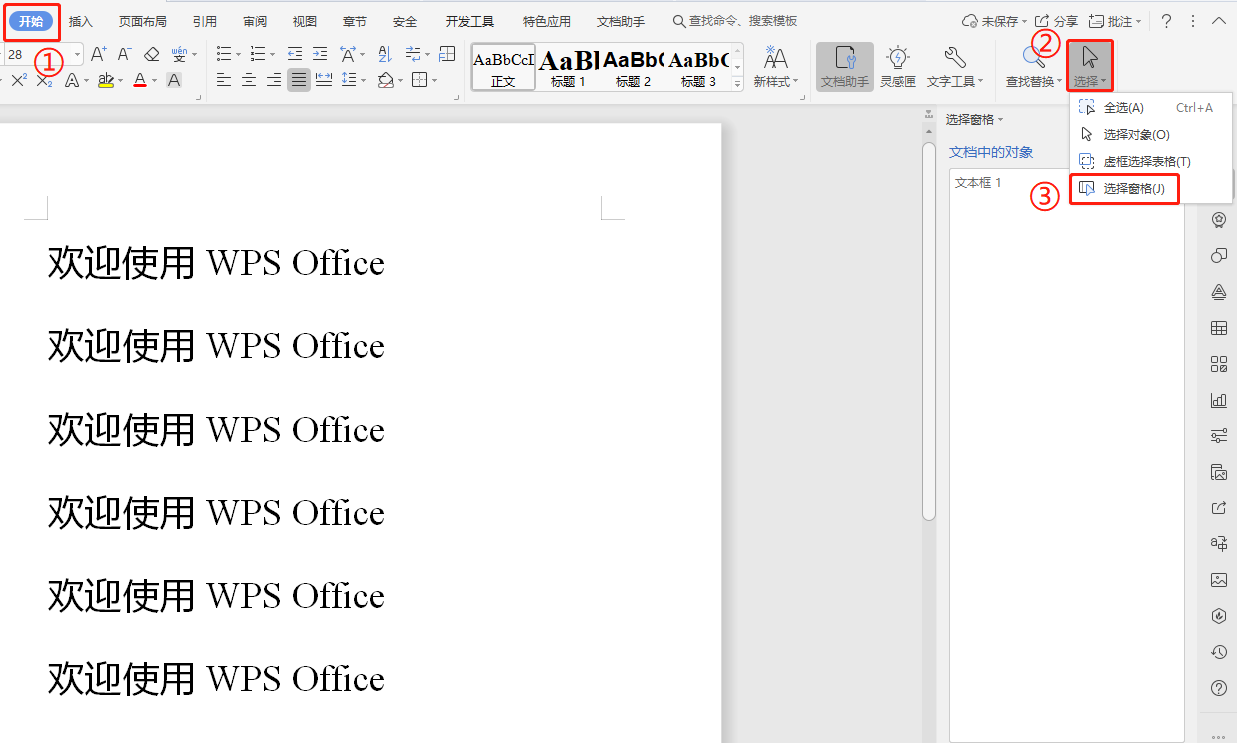The width and height of the screenshot is (1237, 743).
Task: Choose 虚框选择表格(T) from the menu
Action: (x=1150, y=161)
